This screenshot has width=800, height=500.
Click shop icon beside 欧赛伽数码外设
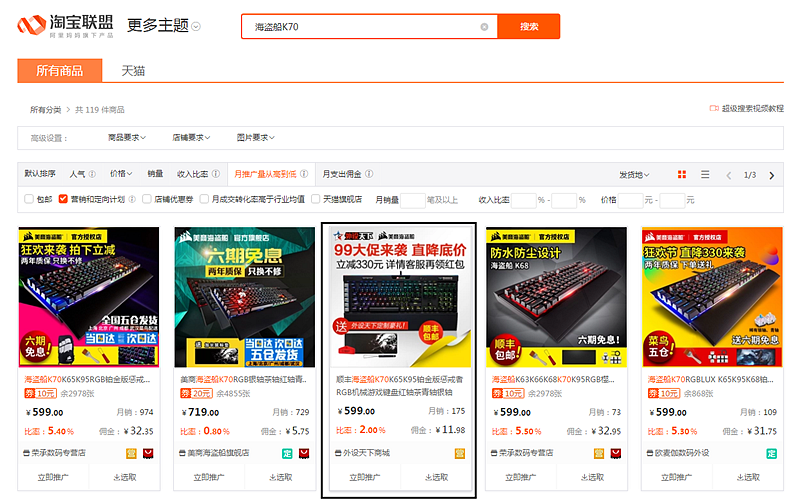[650, 453]
